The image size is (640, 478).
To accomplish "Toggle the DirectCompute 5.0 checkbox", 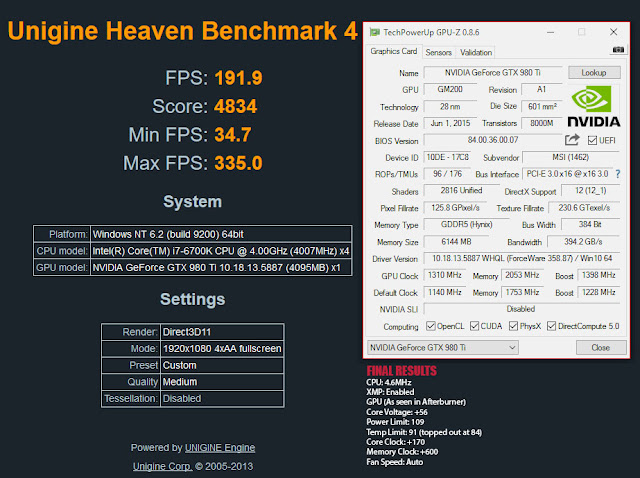I will (551, 326).
